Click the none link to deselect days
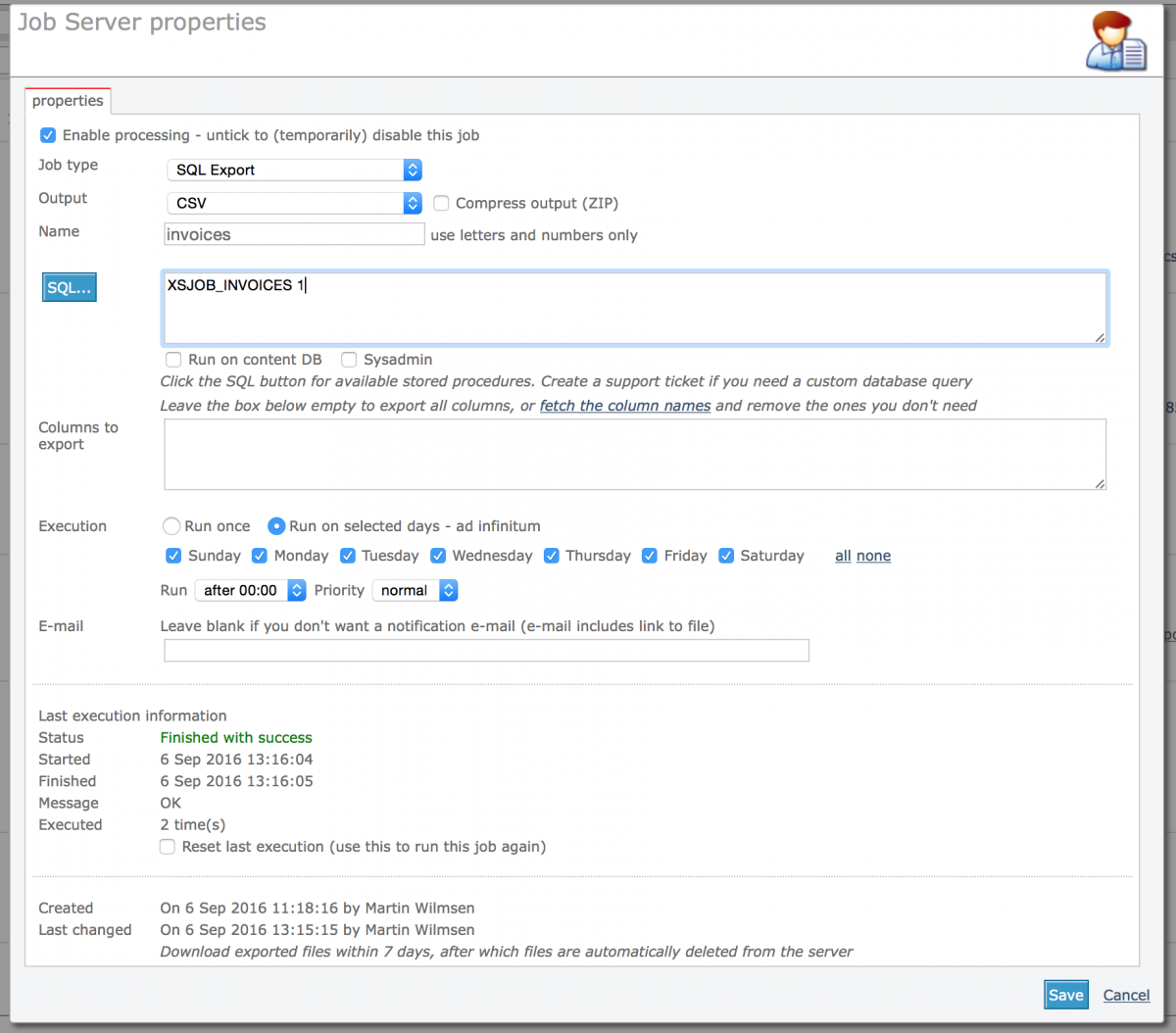Image resolution: width=1176 pixels, height=1033 pixels. 873,556
